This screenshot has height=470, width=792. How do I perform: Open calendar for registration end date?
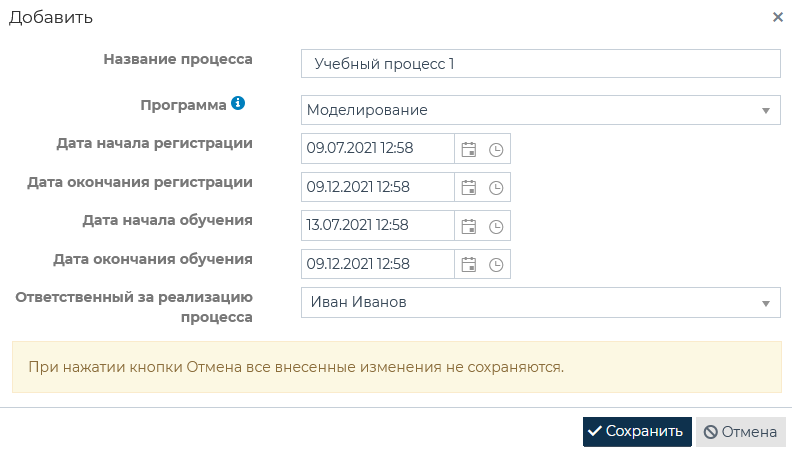(468, 188)
